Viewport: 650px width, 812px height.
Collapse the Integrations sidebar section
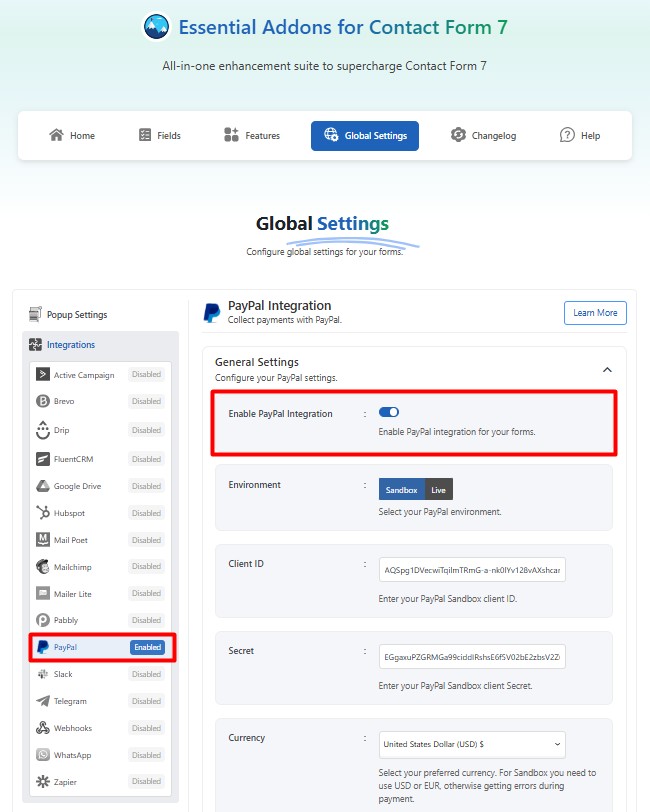100,344
